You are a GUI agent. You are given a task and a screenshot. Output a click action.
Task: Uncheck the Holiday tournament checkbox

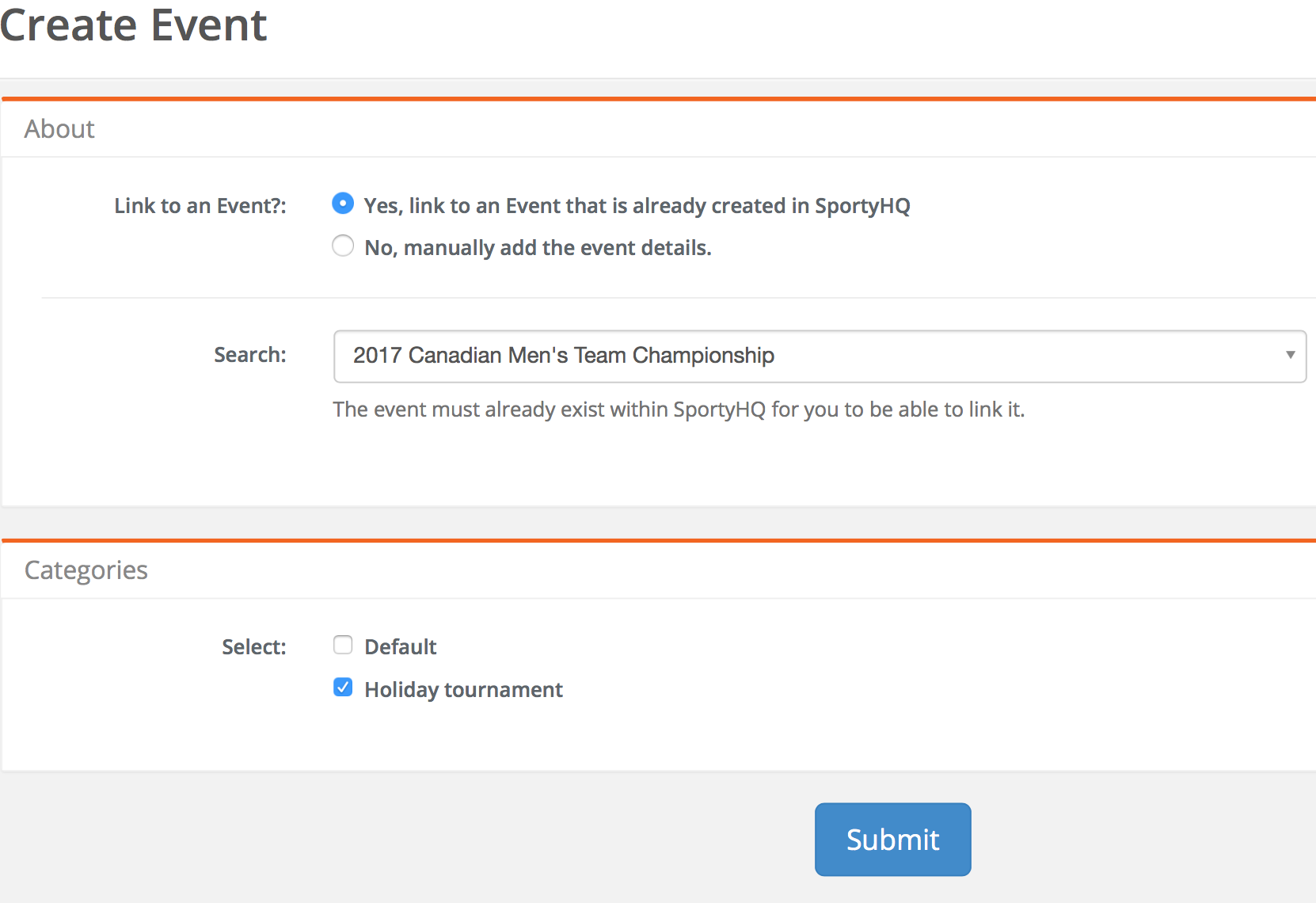[x=343, y=687]
